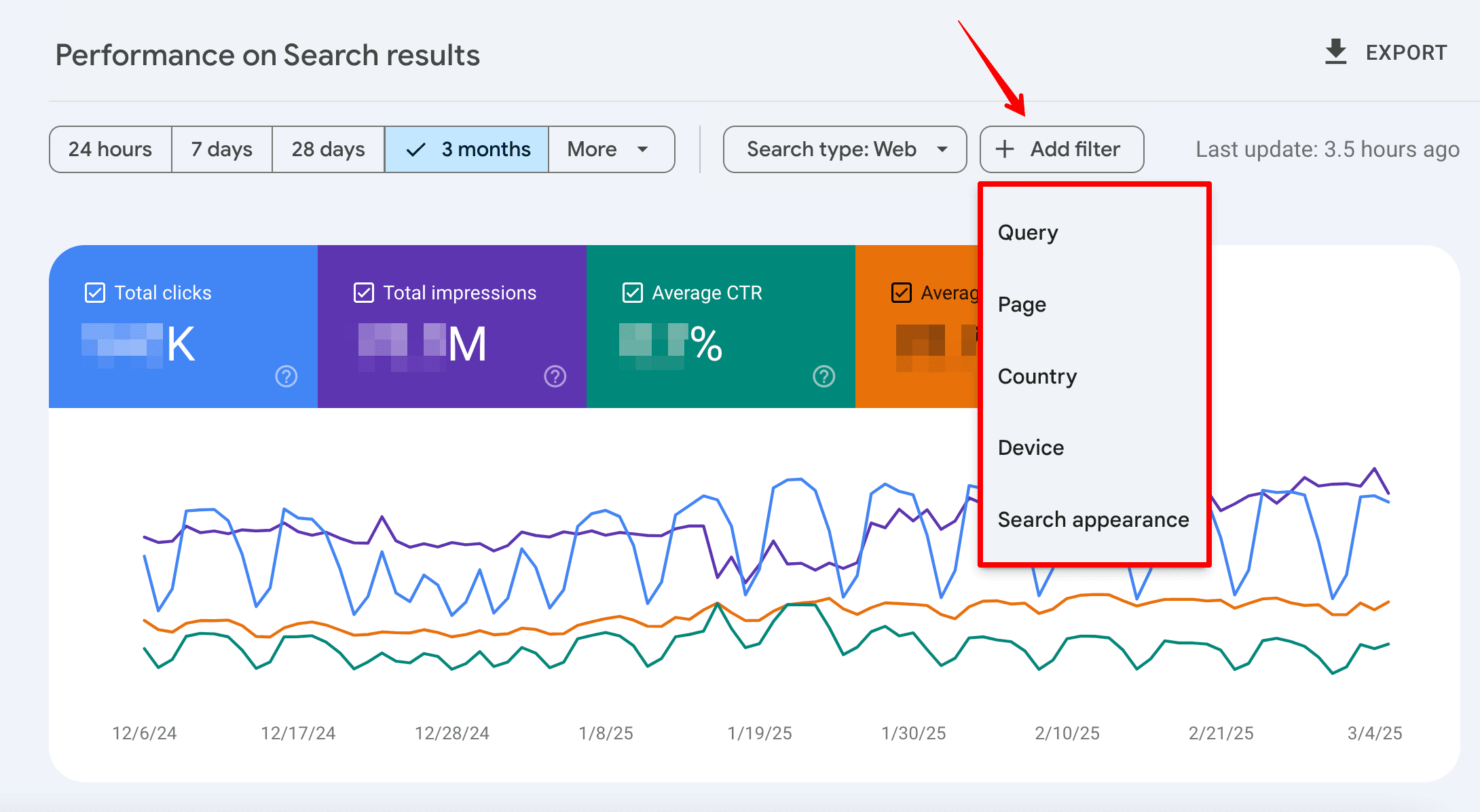Open the Search type: Web dropdown
Image resolution: width=1480 pixels, height=812 pixels.
(x=845, y=149)
